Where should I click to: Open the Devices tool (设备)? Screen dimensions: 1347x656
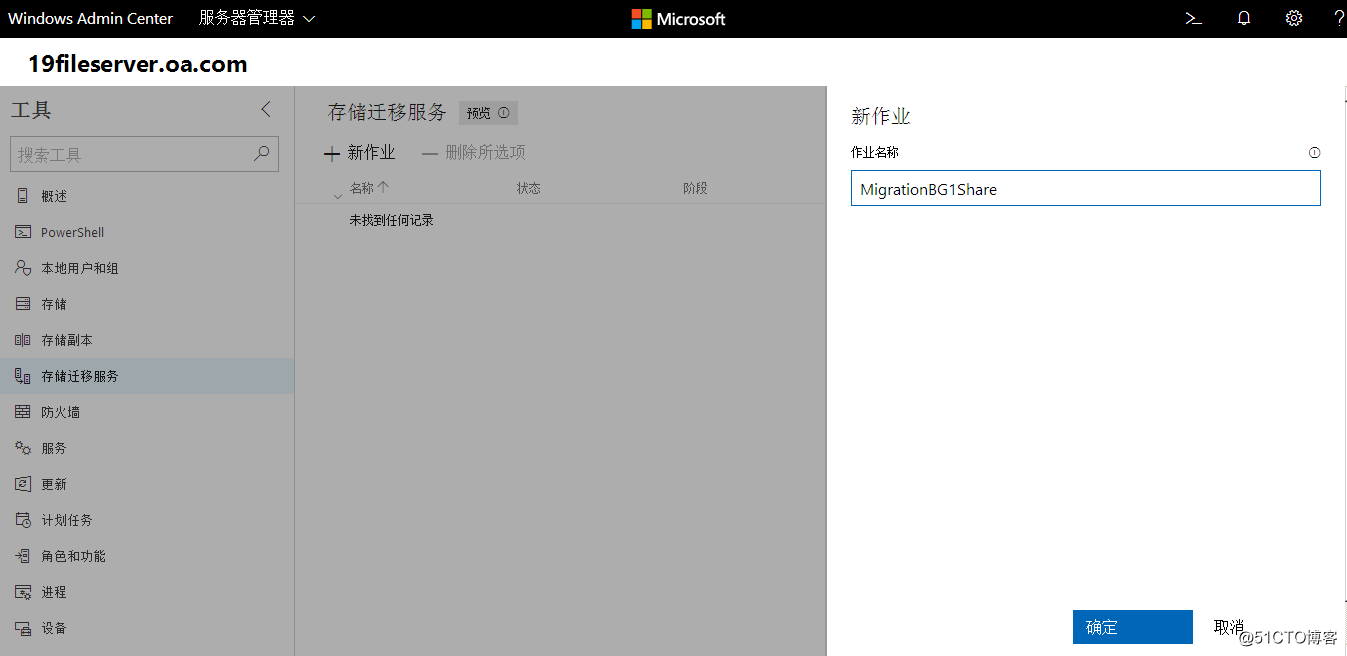click(x=147, y=628)
